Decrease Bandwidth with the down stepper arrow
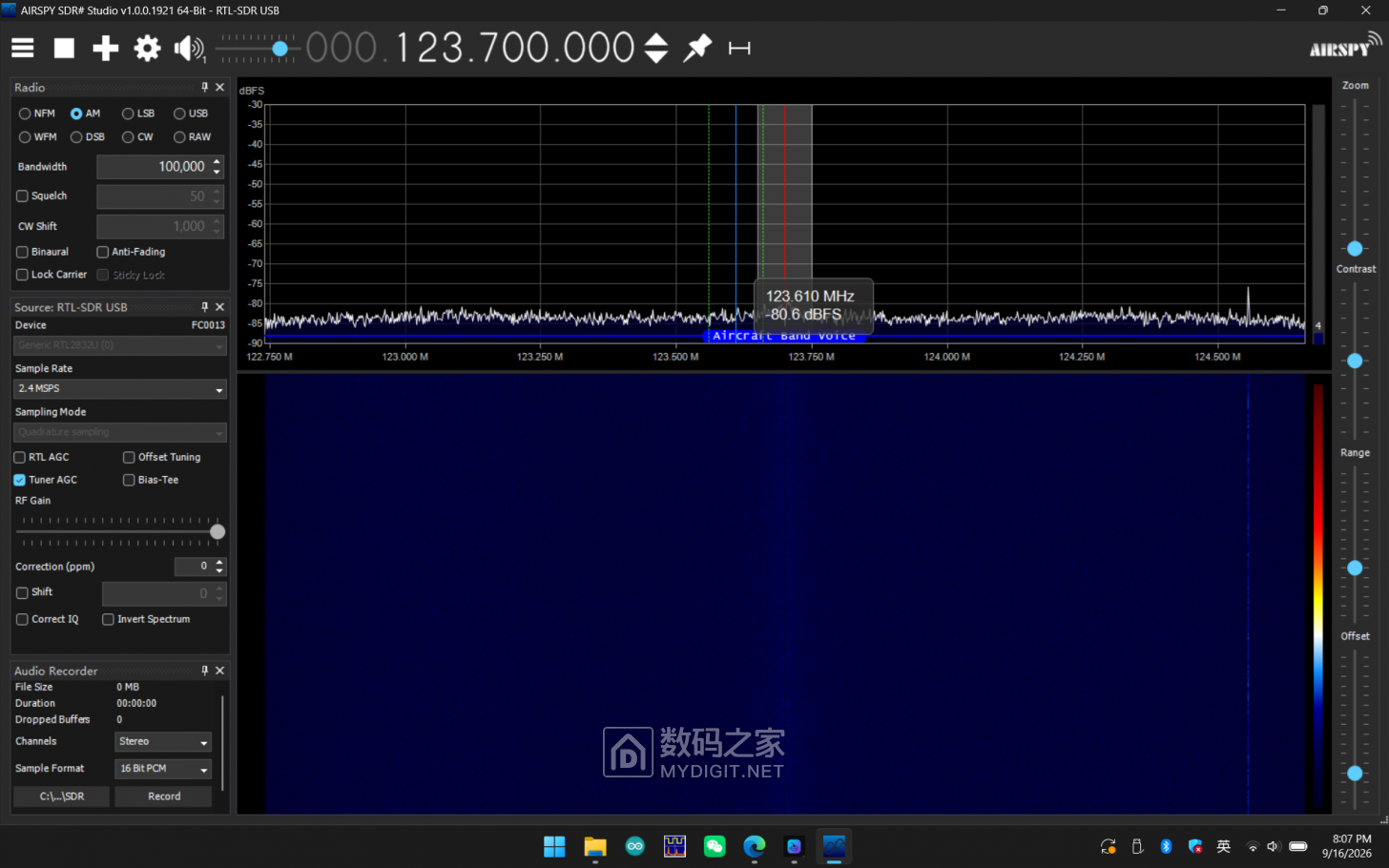The height and width of the screenshot is (868, 1389). (x=218, y=172)
